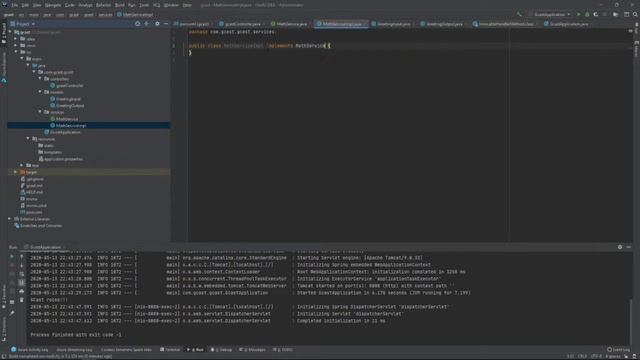The height and width of the screenshot is (360, 640).
Task: Switch to the application java tab at far right
Action: tap(567, 24)
